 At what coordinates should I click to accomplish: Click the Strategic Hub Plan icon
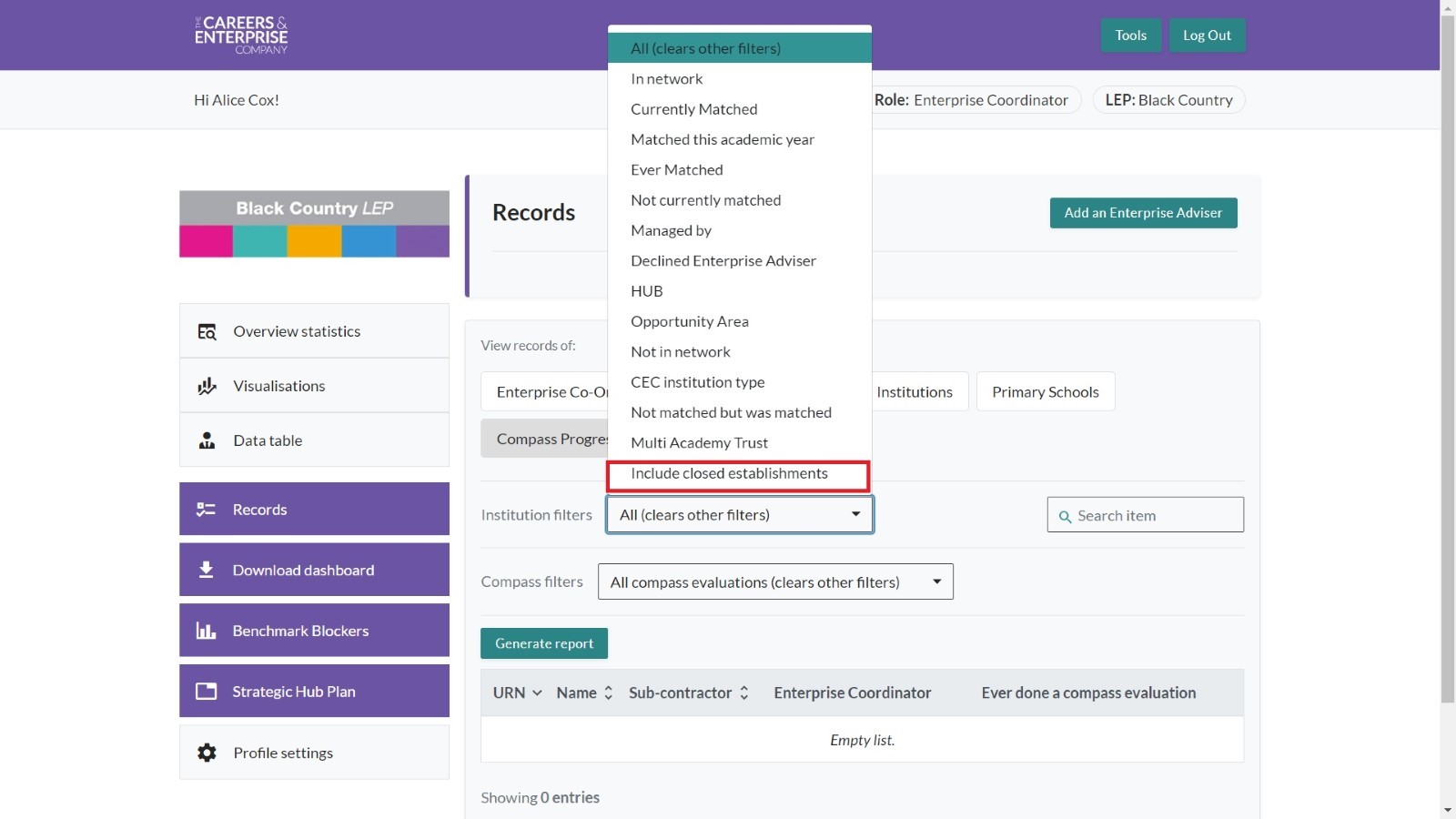pos(207,692)
